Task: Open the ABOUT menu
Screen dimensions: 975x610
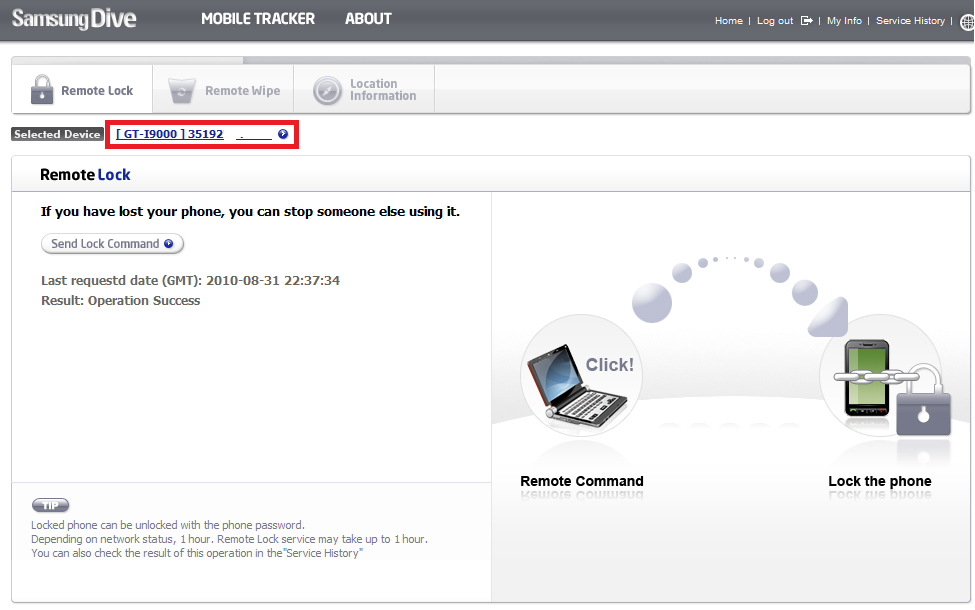Action: [368, 19]
